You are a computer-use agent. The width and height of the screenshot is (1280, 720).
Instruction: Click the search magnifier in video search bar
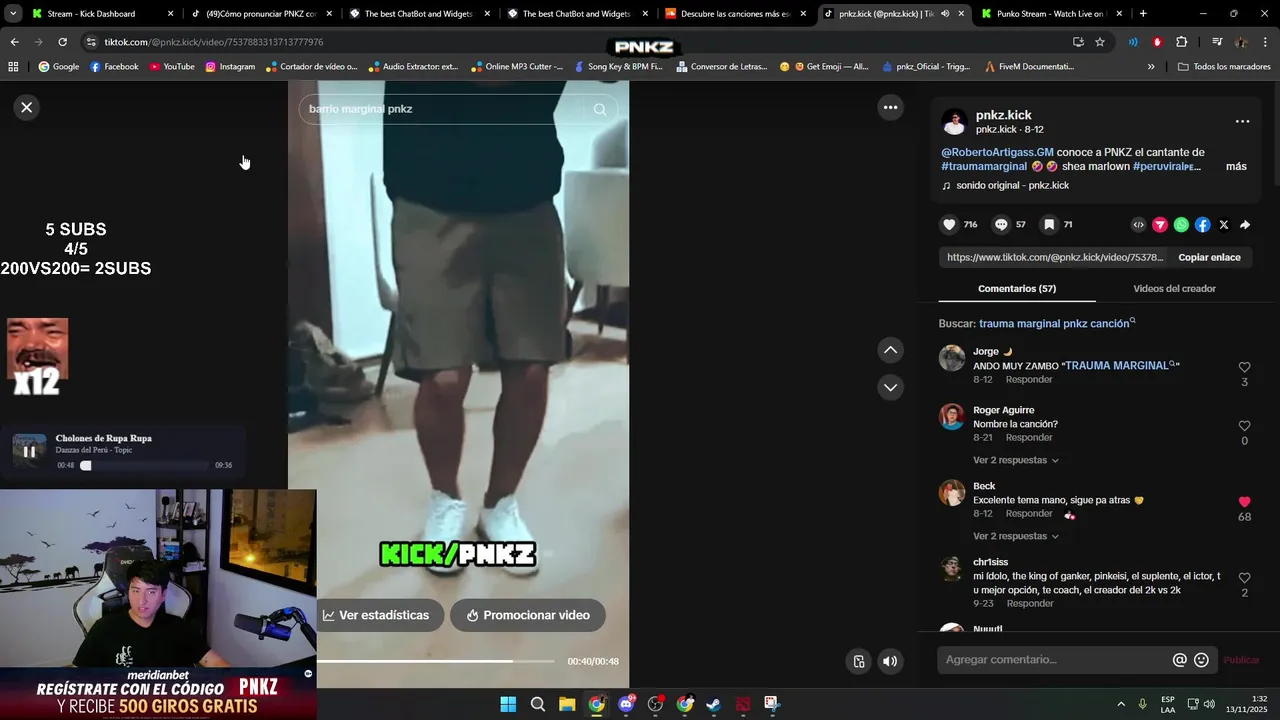point(600,109)
